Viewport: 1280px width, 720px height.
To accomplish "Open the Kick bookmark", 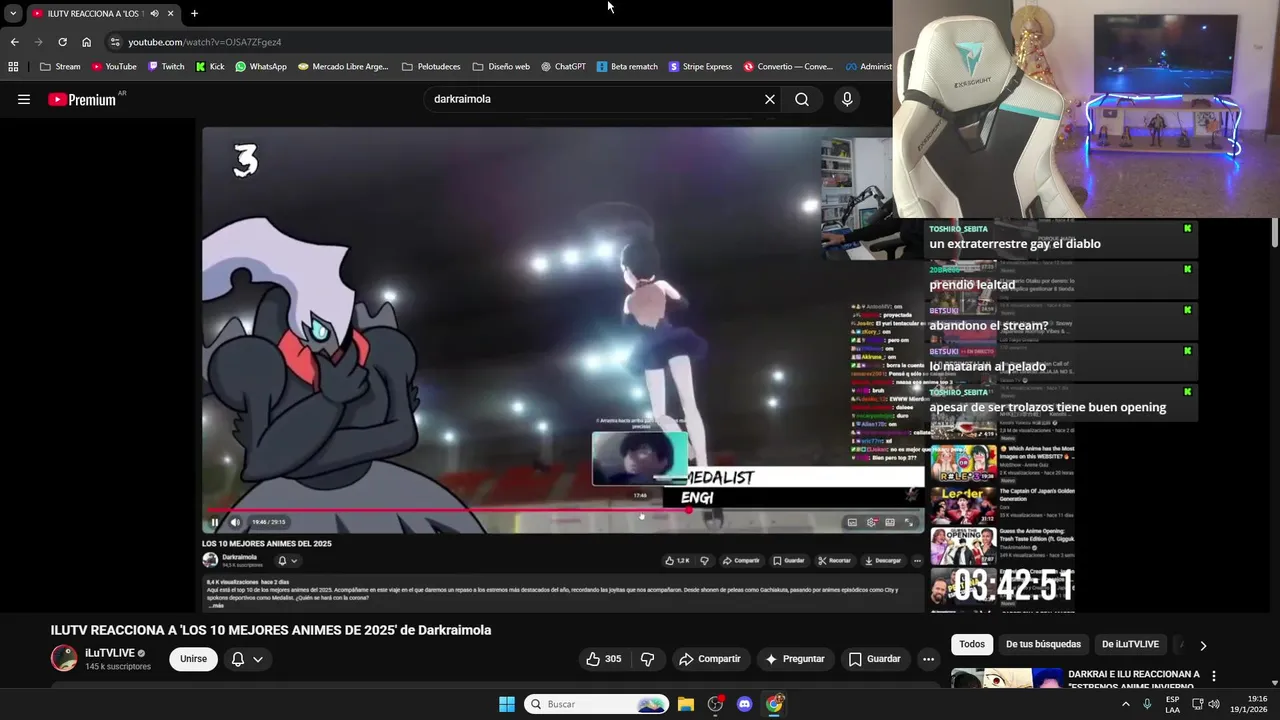I will point(210,67).
